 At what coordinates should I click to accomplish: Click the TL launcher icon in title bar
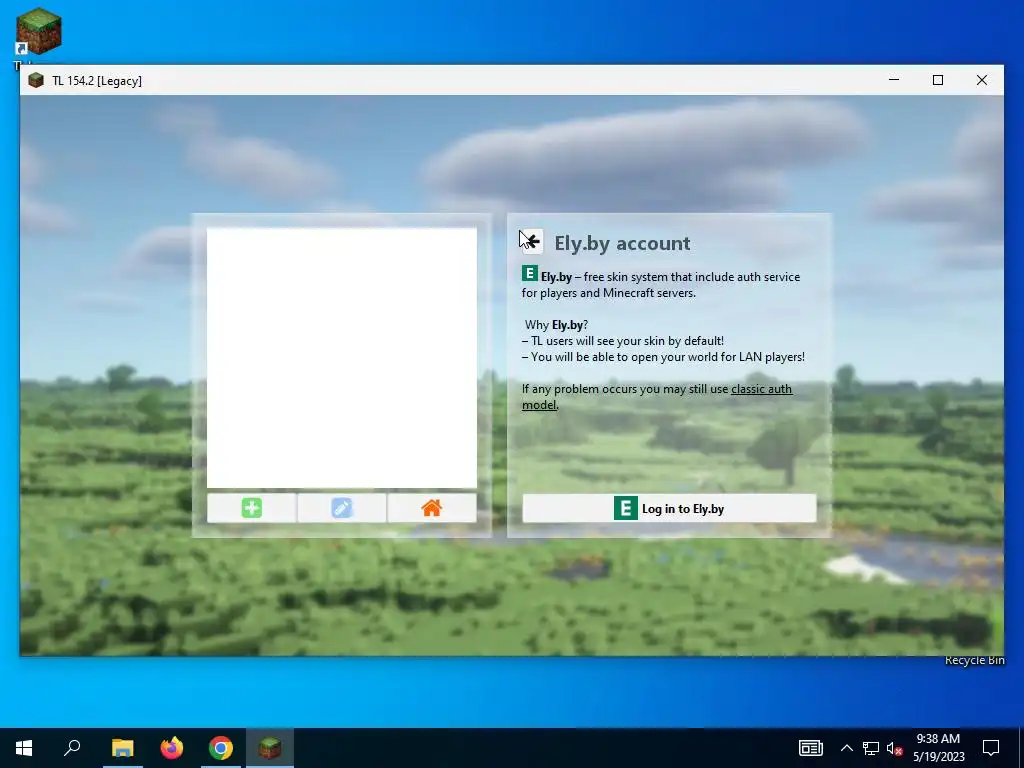pos(36,80)
